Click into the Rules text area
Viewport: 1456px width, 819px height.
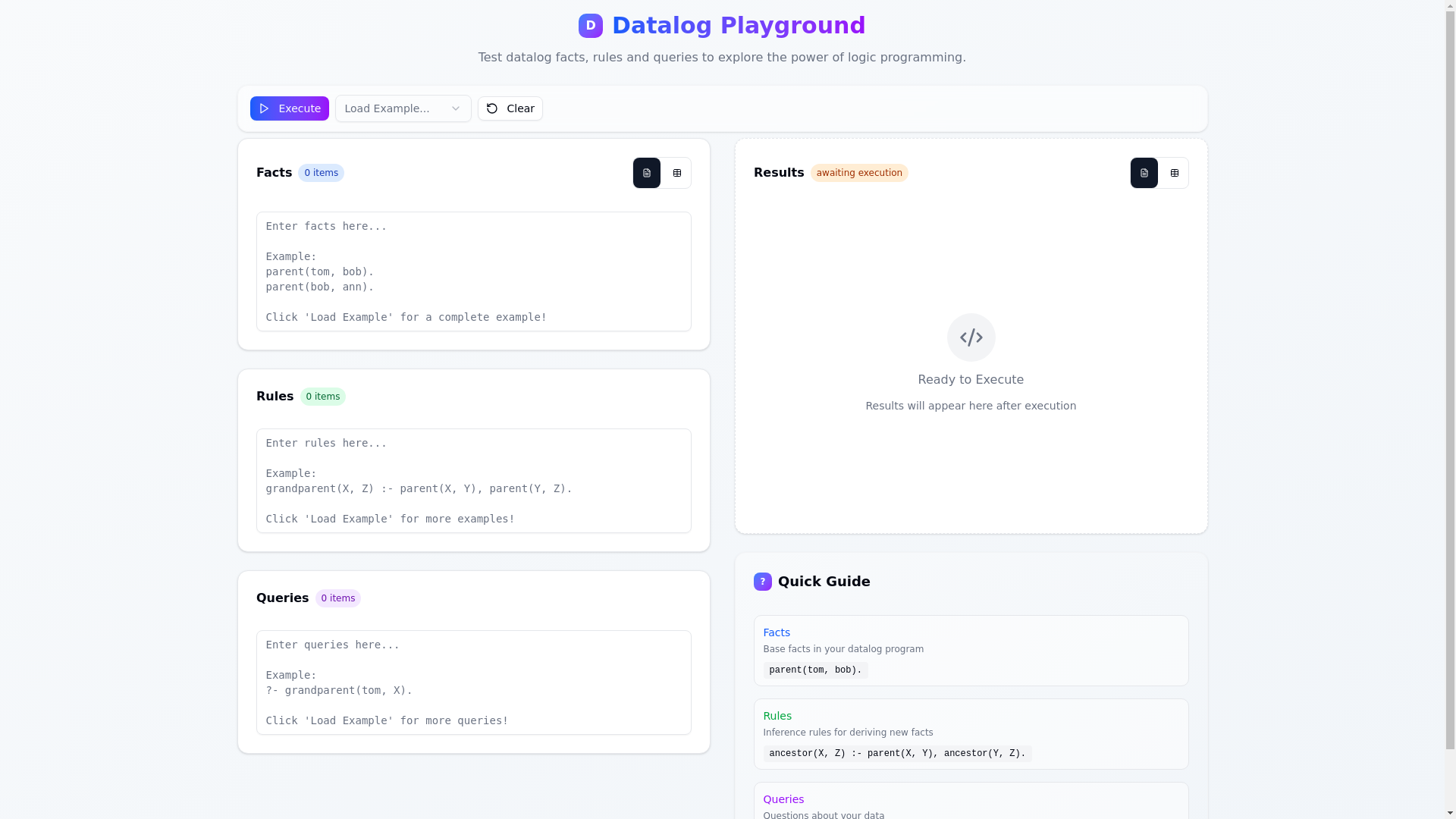[474, 481]
